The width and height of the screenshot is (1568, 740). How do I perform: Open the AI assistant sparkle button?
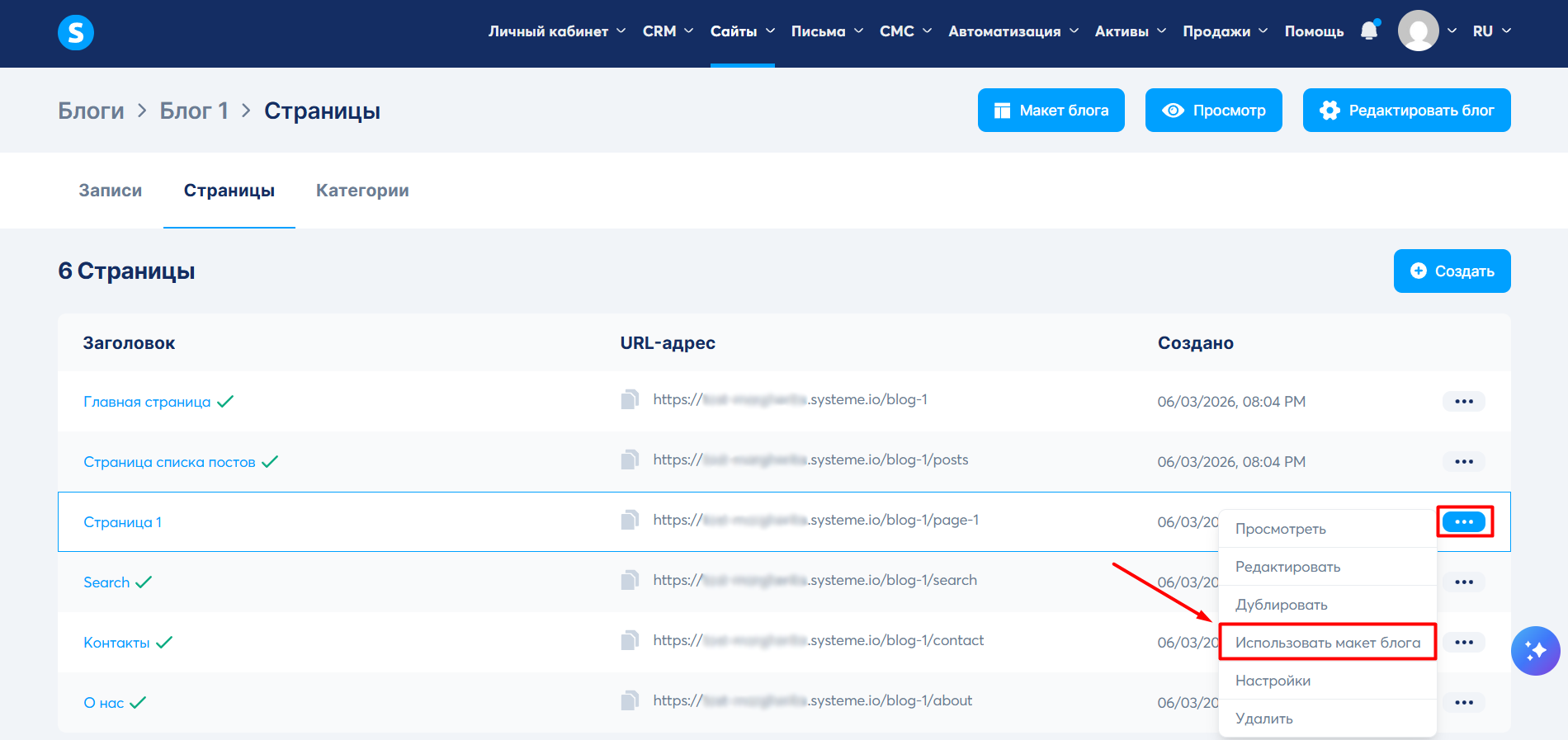coord(1535,651)
